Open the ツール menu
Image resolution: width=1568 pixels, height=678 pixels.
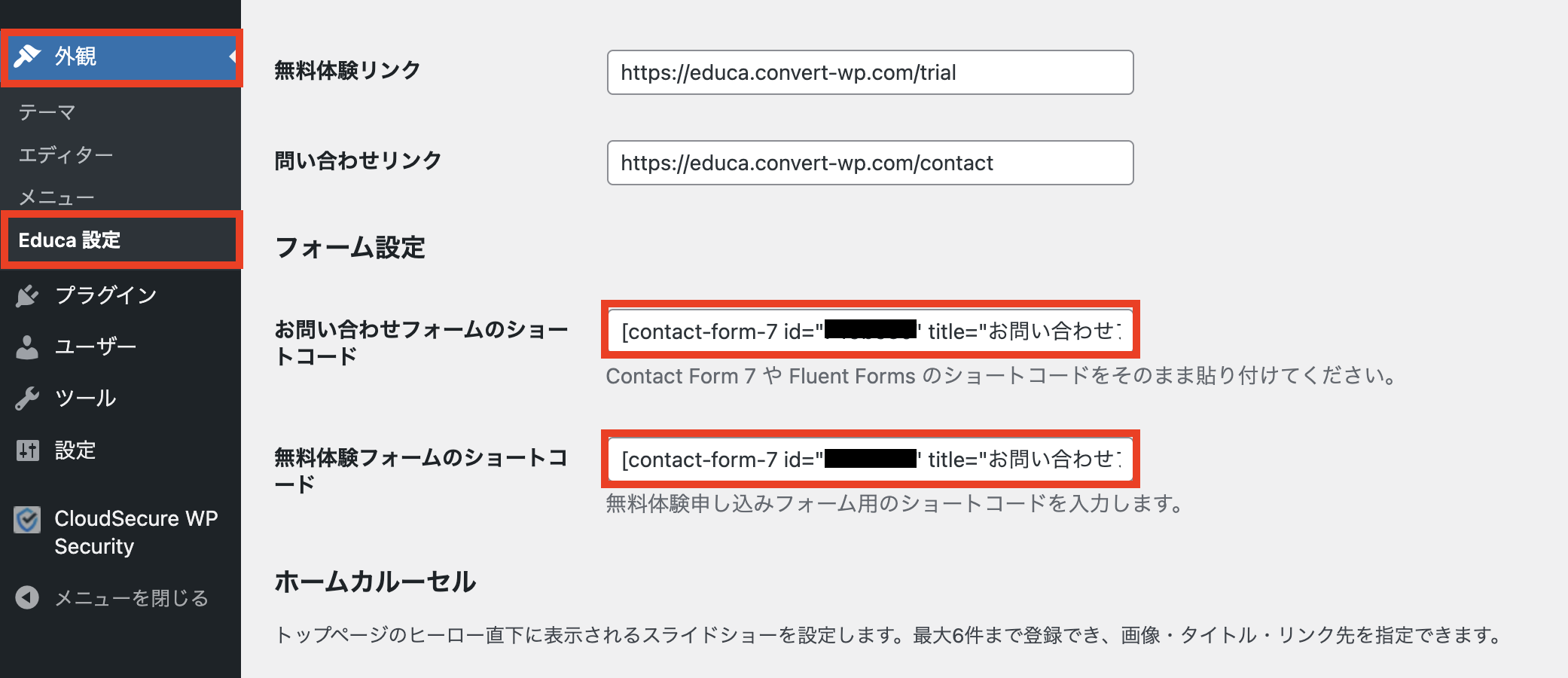point(85,398)
